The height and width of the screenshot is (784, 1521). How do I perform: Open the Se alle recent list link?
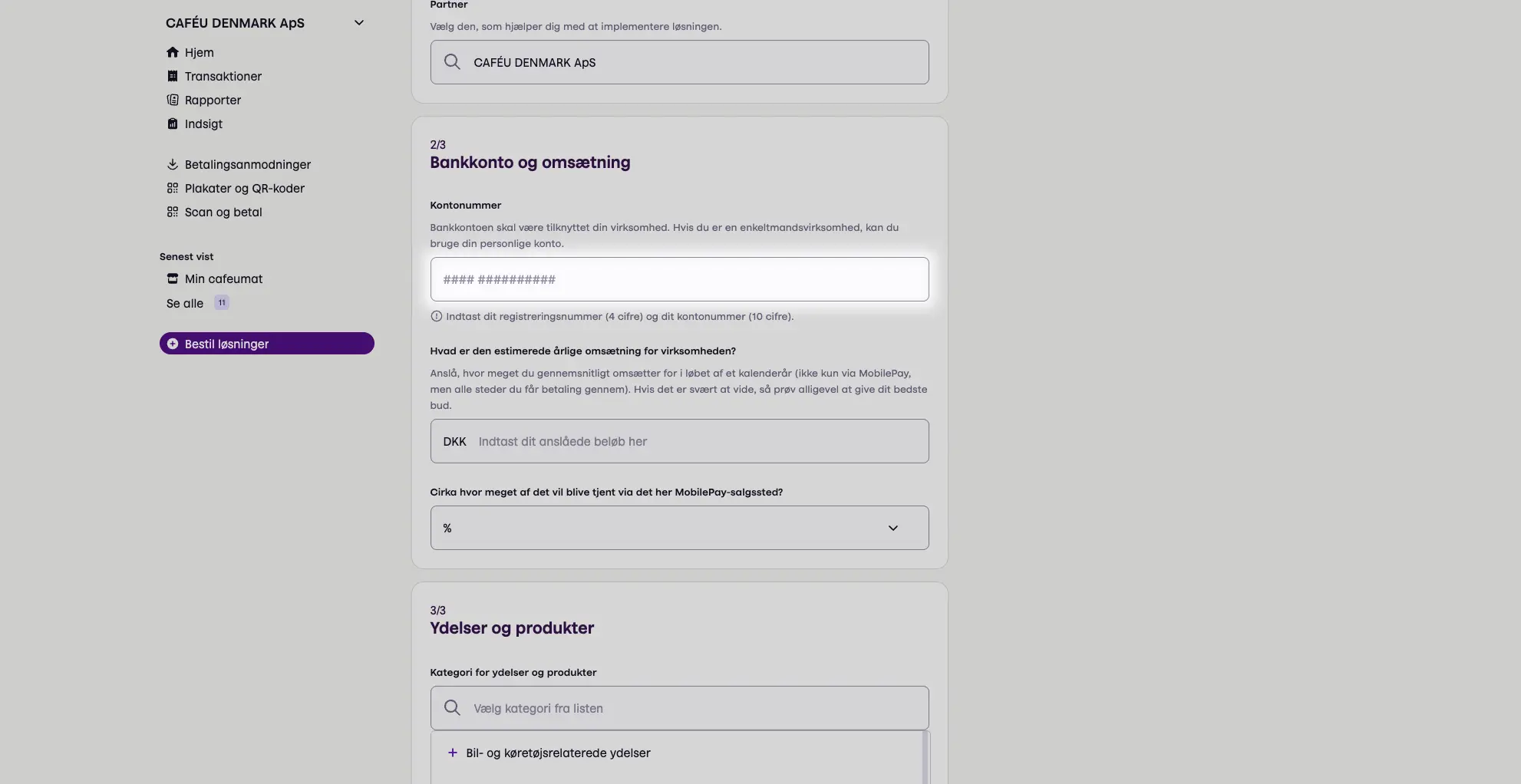(185, 303)
